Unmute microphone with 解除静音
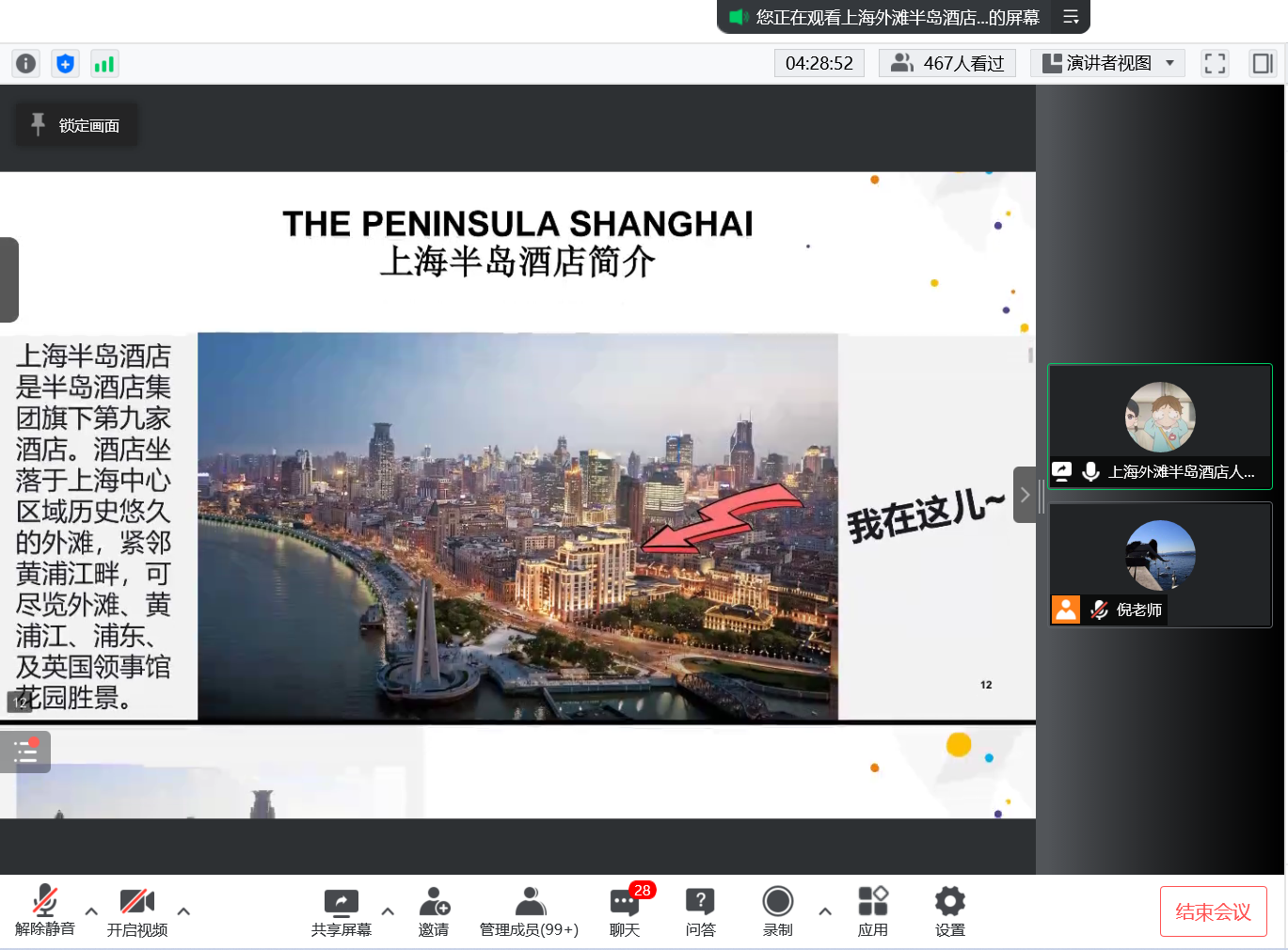This screenshot has height=950, width=1288. click(44, 910)
